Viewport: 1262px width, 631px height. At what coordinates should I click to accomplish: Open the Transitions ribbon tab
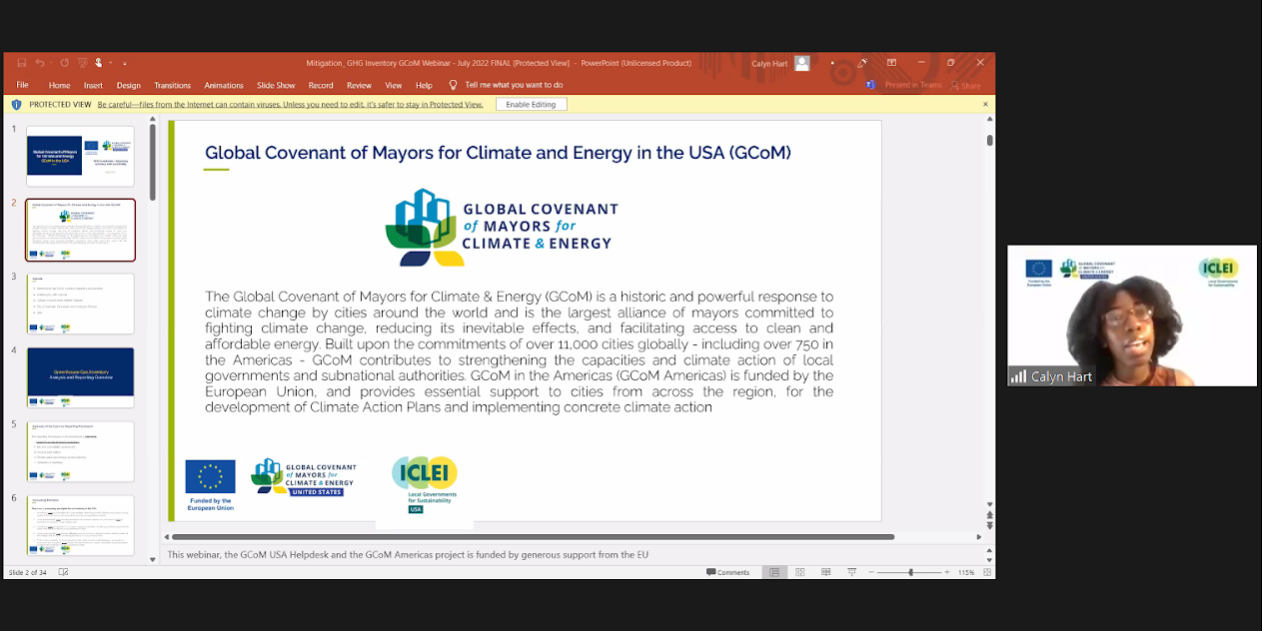(x=172, y=85)
